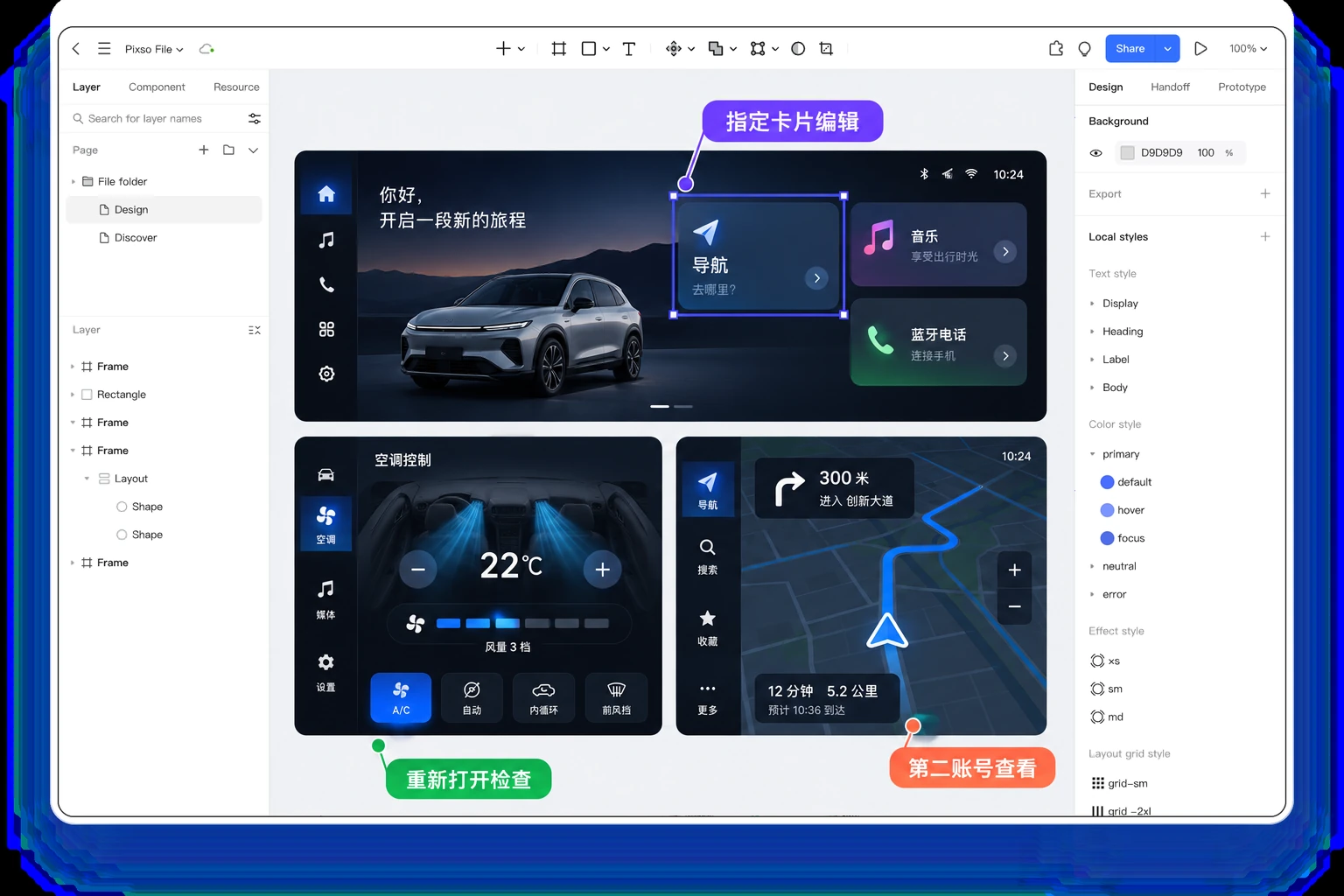Open the Handoff tab
Viewport: 1344px width, 896px height.
(1170, 87)
